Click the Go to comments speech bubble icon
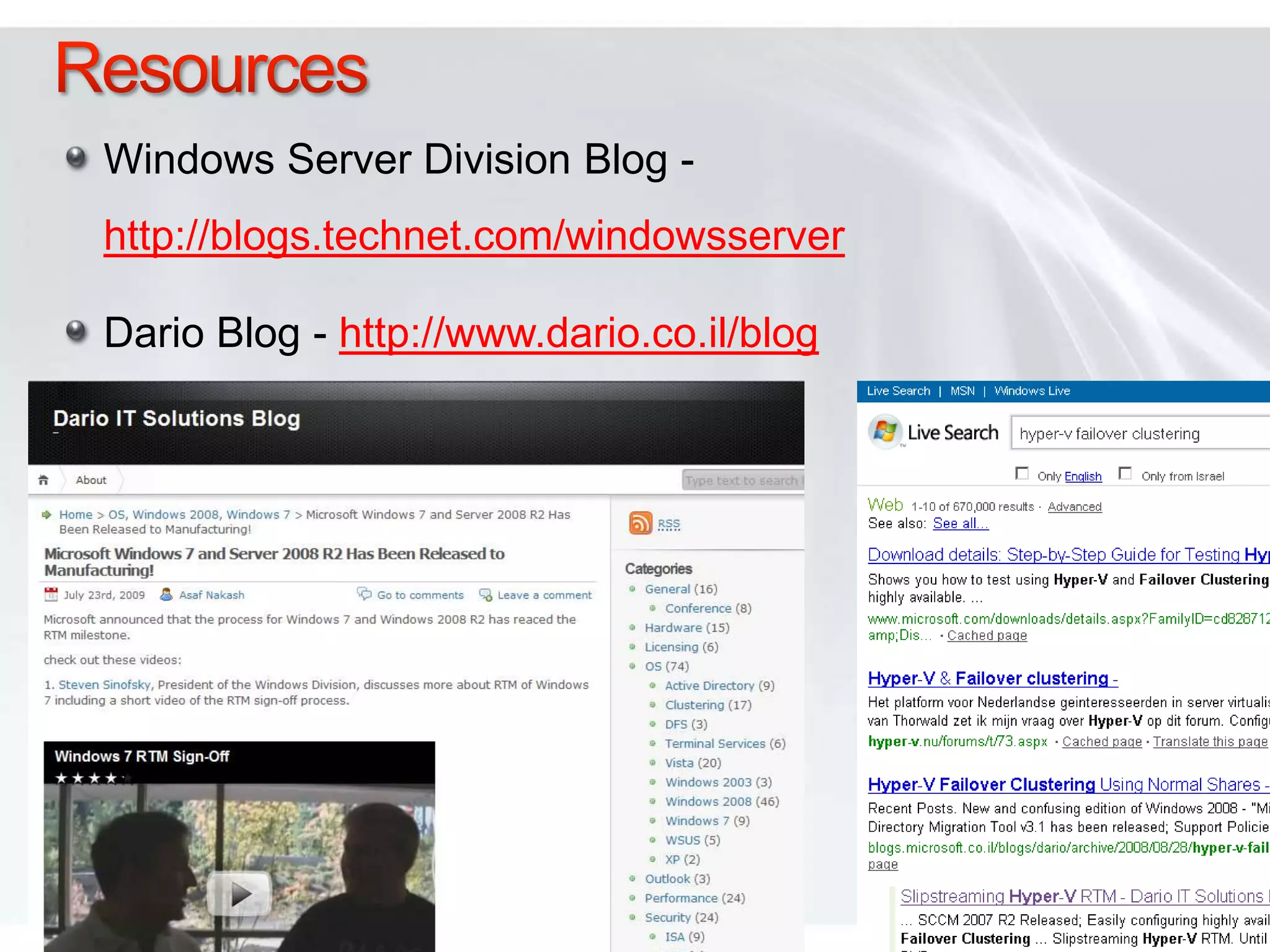 coord(364,594)
